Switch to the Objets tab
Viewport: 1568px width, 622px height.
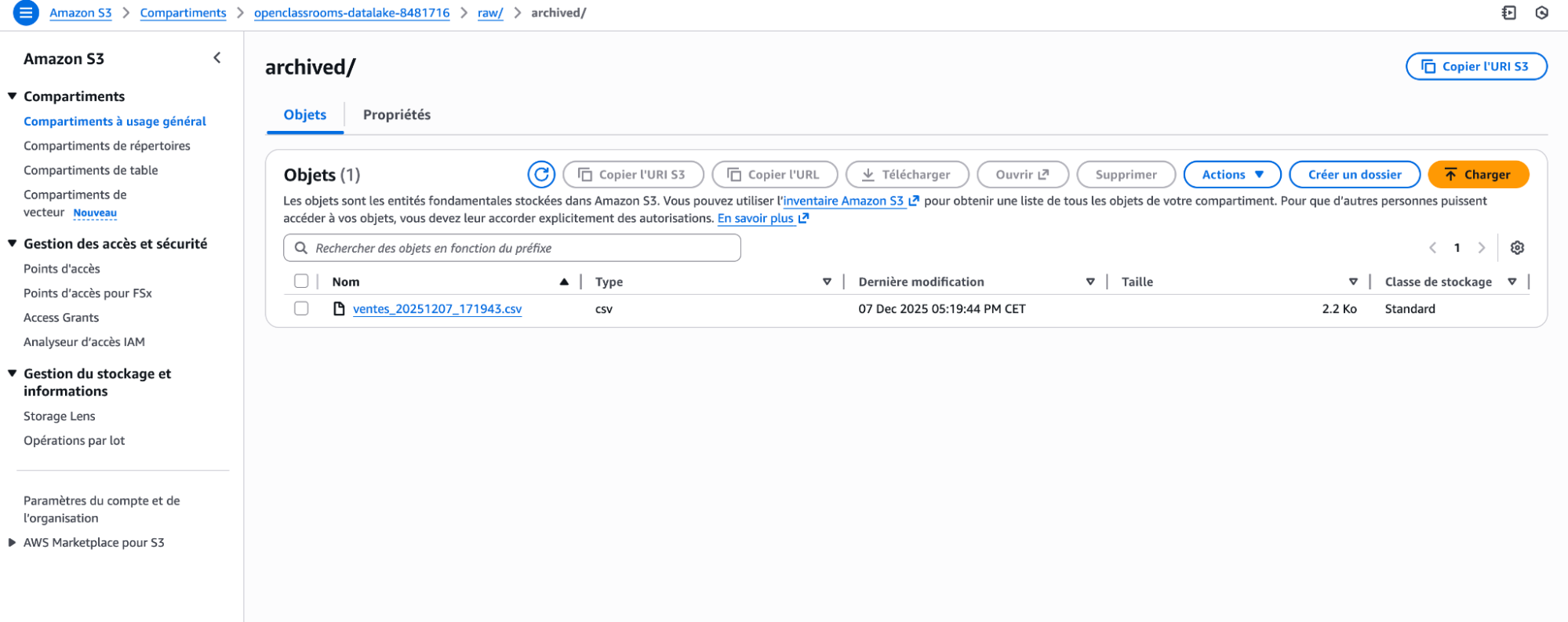click(305, 115)
